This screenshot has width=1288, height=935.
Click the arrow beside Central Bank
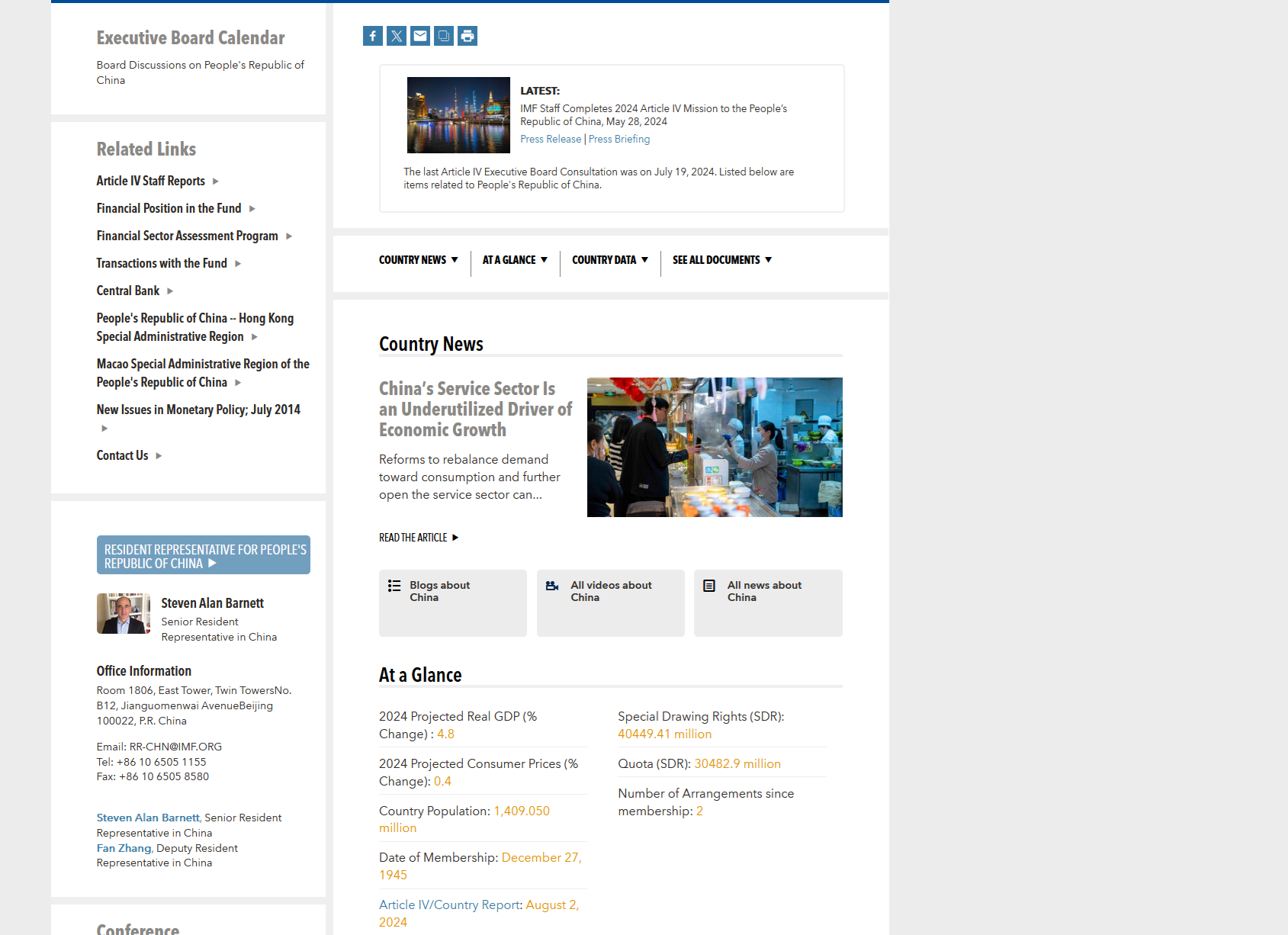tap(170, 291)
